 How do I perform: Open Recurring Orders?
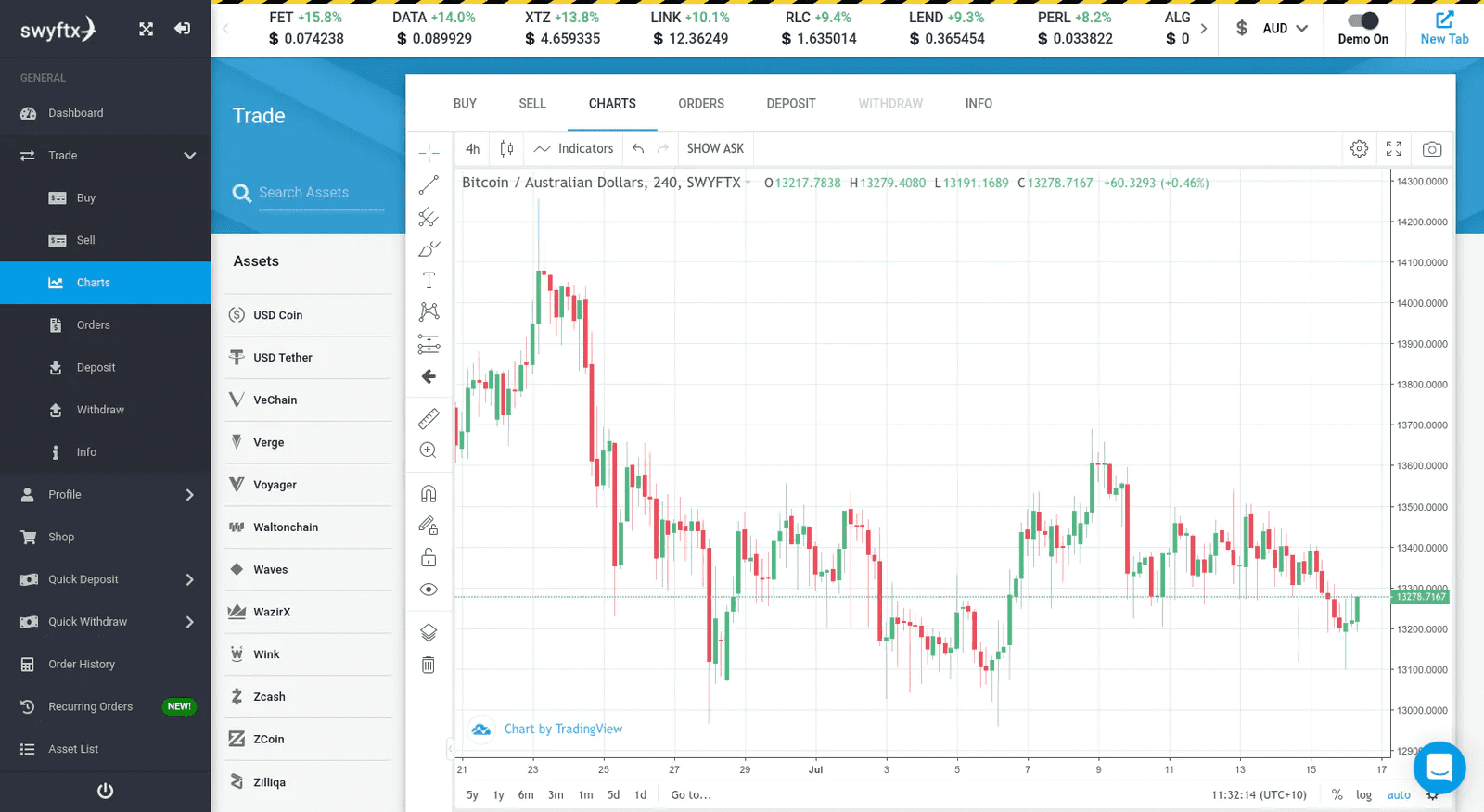[x=106, y=706]
